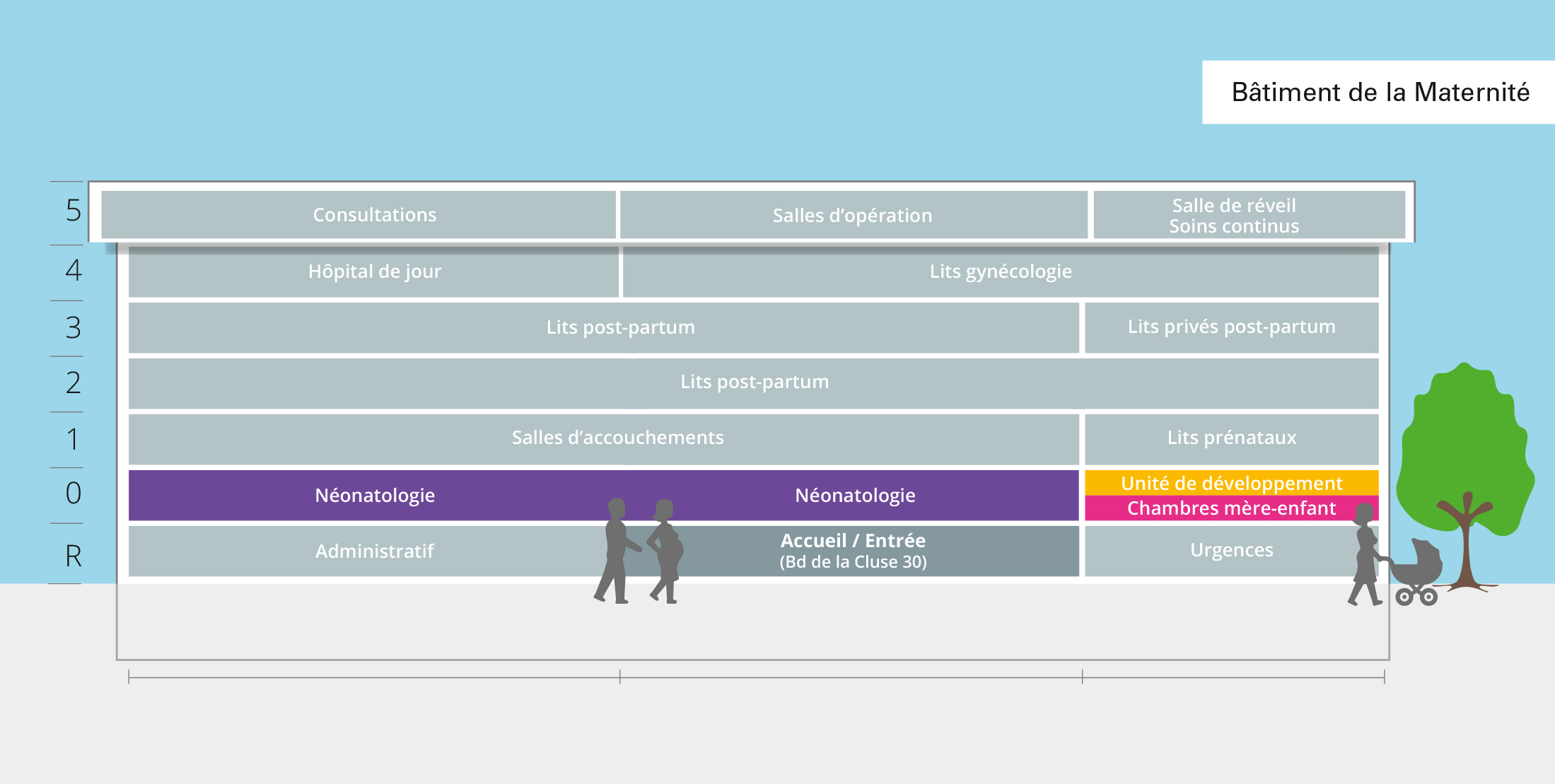Select the Urgences block

pyautogui.click(x=1231, y=551)
